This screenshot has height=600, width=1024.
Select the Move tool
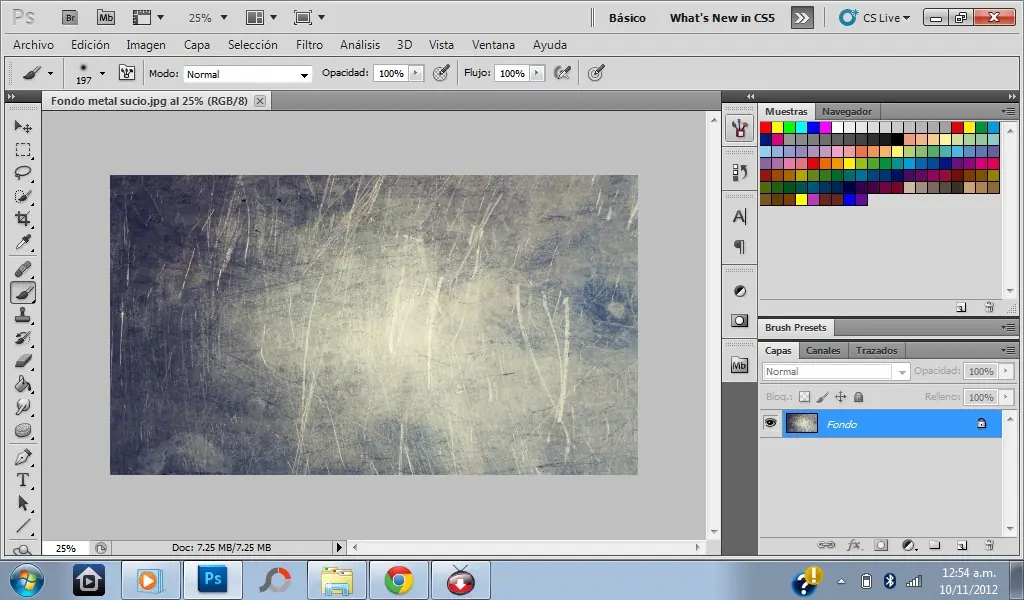point(23,127)
